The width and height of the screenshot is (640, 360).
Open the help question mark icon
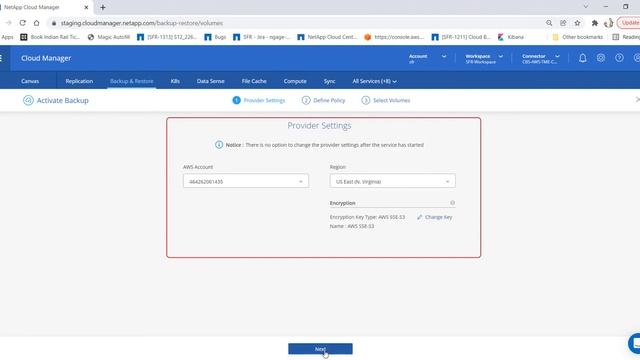point(619,58)
